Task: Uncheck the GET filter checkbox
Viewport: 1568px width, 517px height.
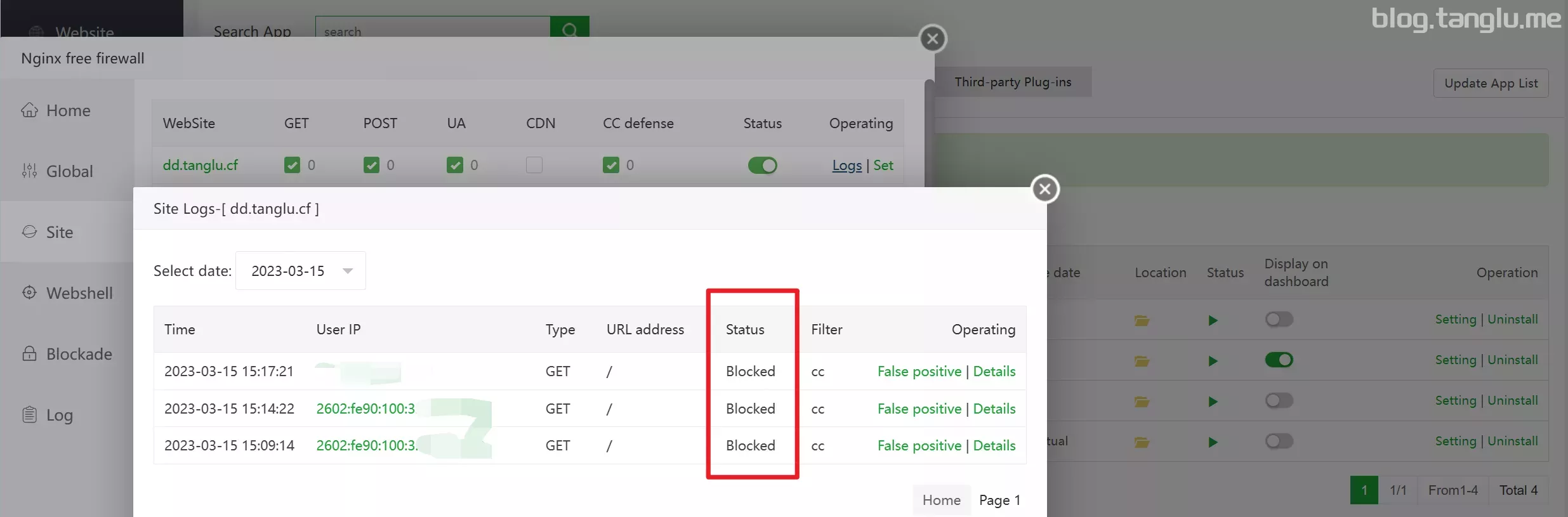Action: 292,166
